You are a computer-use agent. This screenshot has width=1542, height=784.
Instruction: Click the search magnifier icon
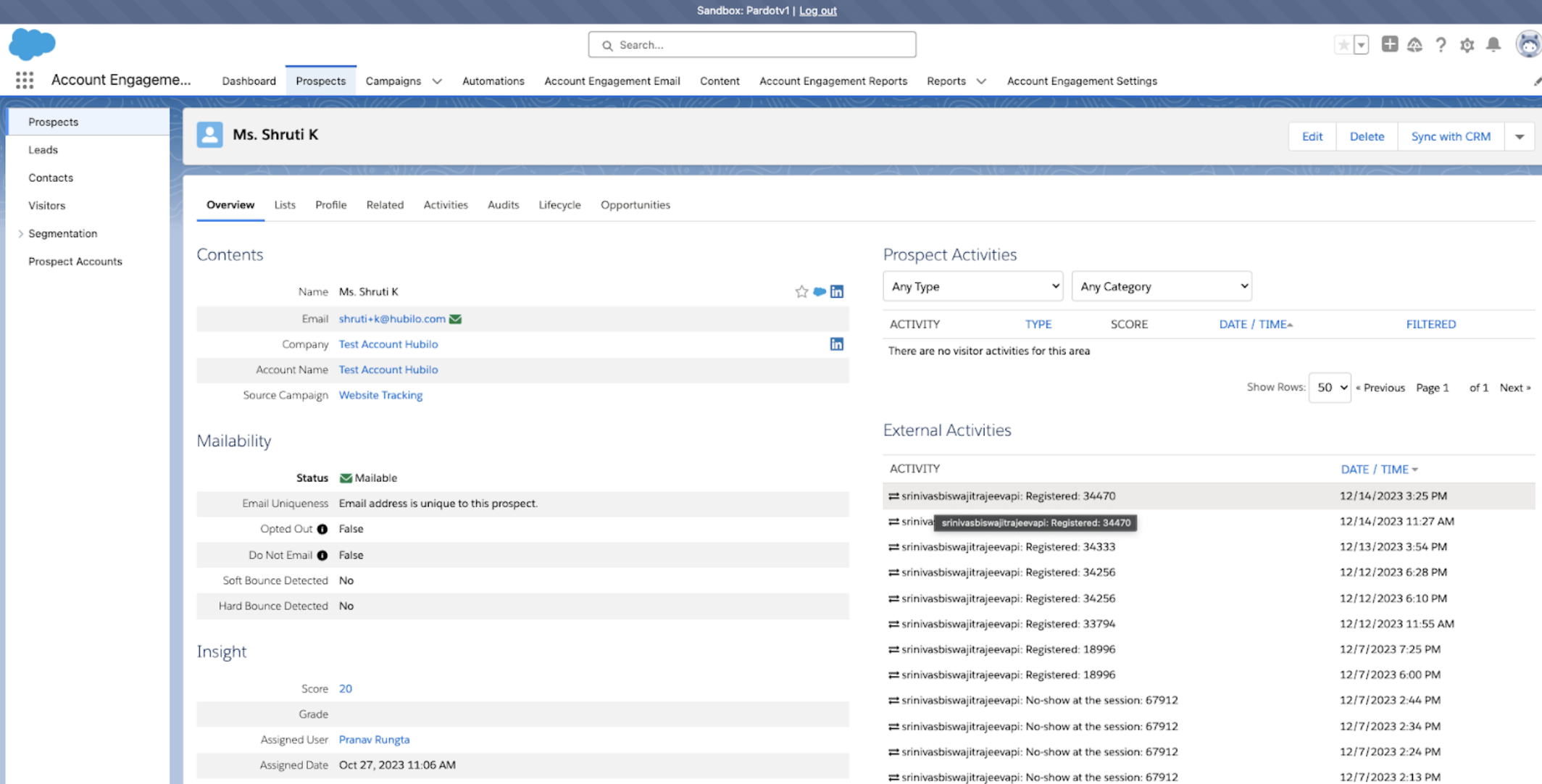coord(607,45)
